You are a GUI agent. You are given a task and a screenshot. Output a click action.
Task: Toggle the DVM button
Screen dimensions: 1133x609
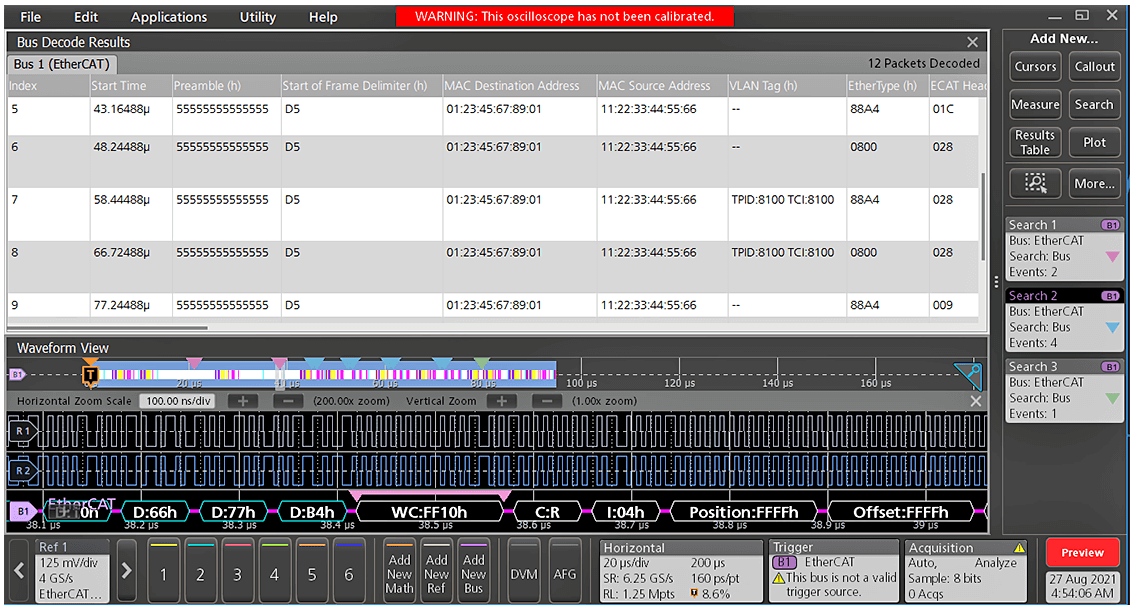click(x=524, y=571)
